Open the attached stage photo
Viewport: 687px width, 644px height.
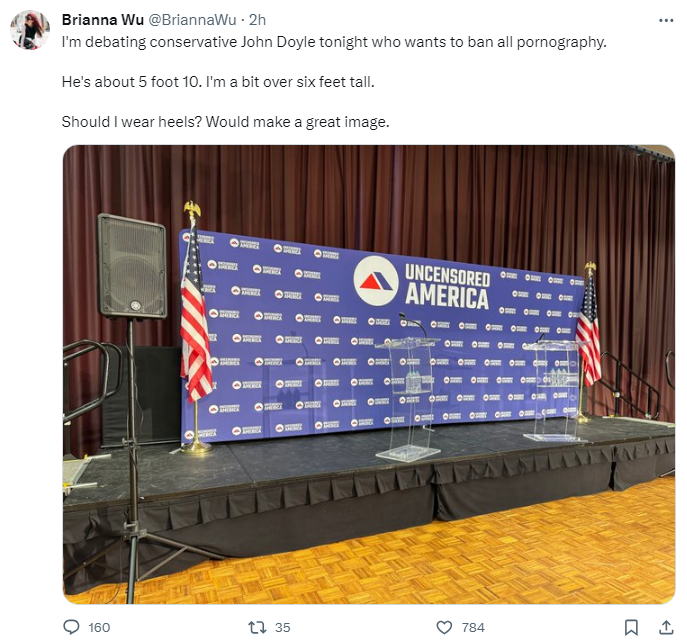(369, 375)
